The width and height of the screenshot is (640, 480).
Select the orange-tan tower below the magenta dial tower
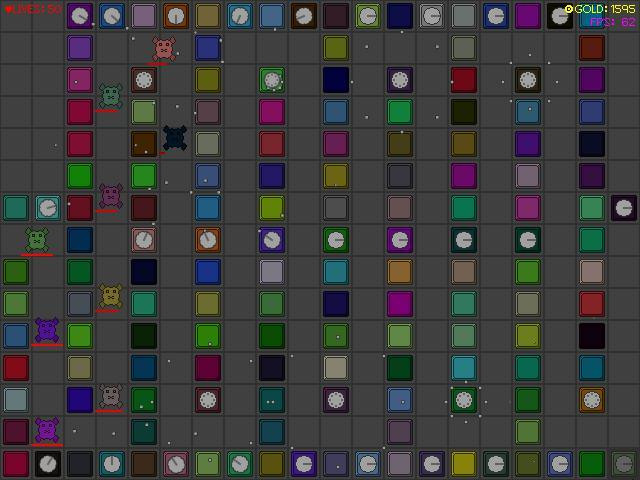point(400,272)
